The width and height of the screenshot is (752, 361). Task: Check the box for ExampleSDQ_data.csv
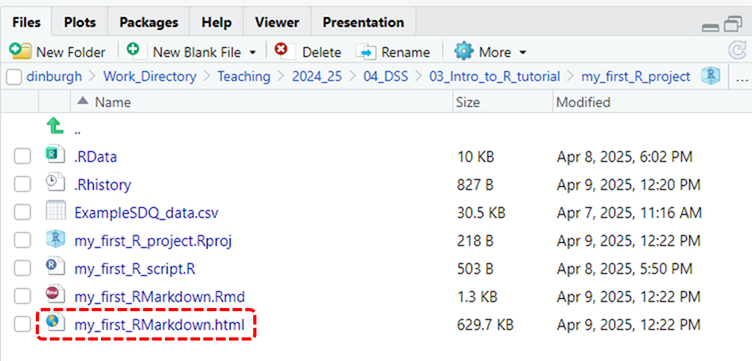click(22, 212)
